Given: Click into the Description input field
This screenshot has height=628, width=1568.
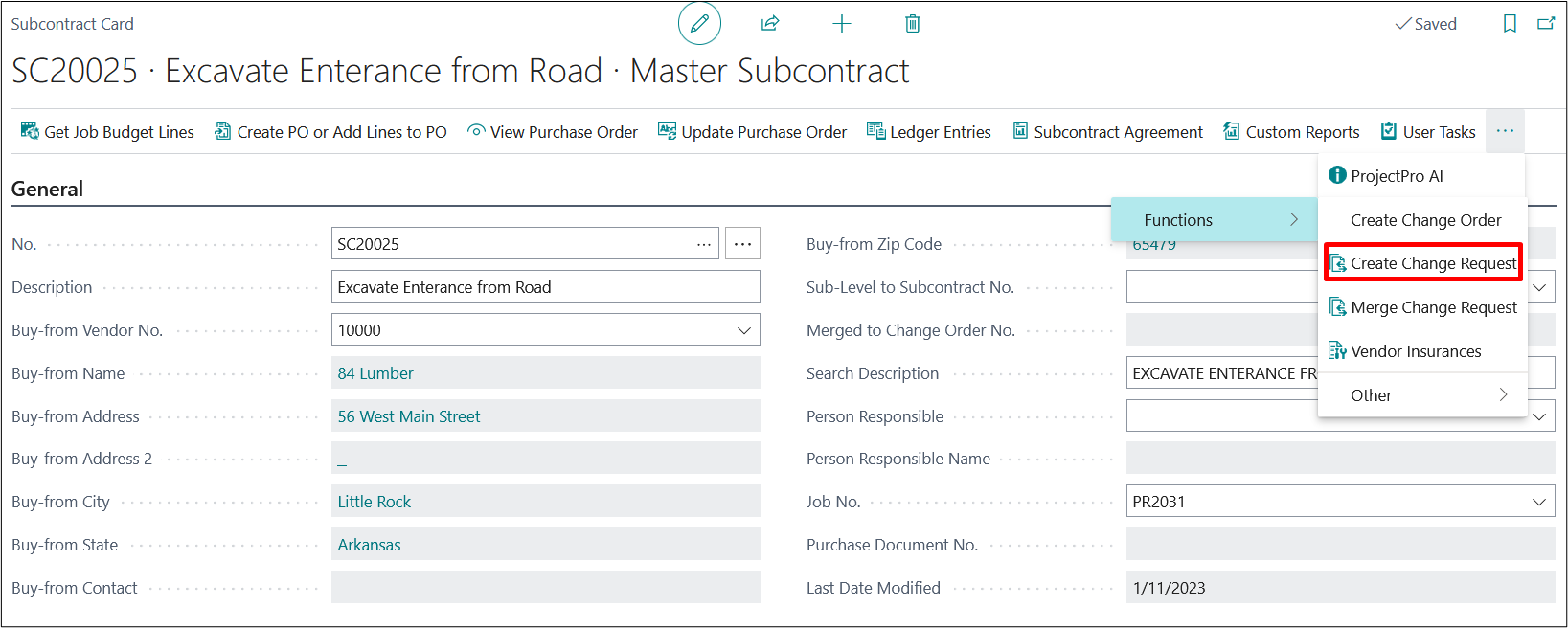Looking at the screenshot, I should tap(545, 287).
